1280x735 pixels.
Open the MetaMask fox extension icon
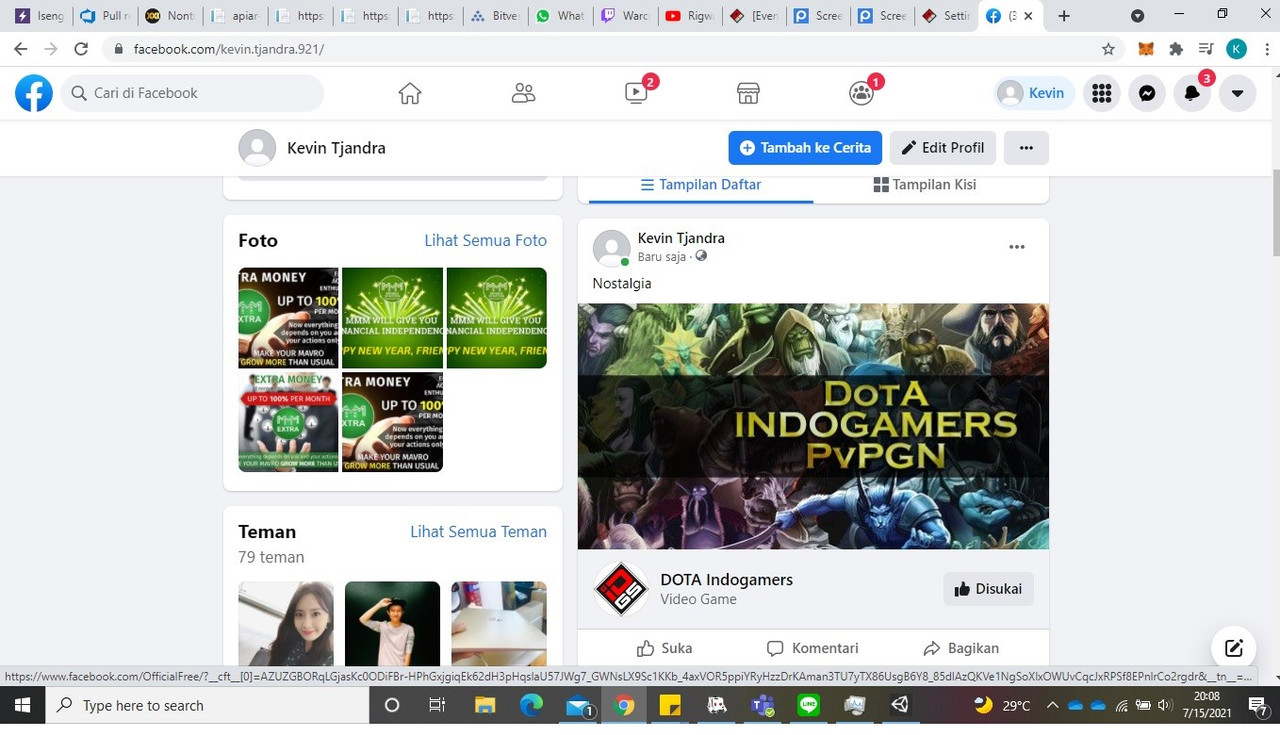click(1147, 48)
